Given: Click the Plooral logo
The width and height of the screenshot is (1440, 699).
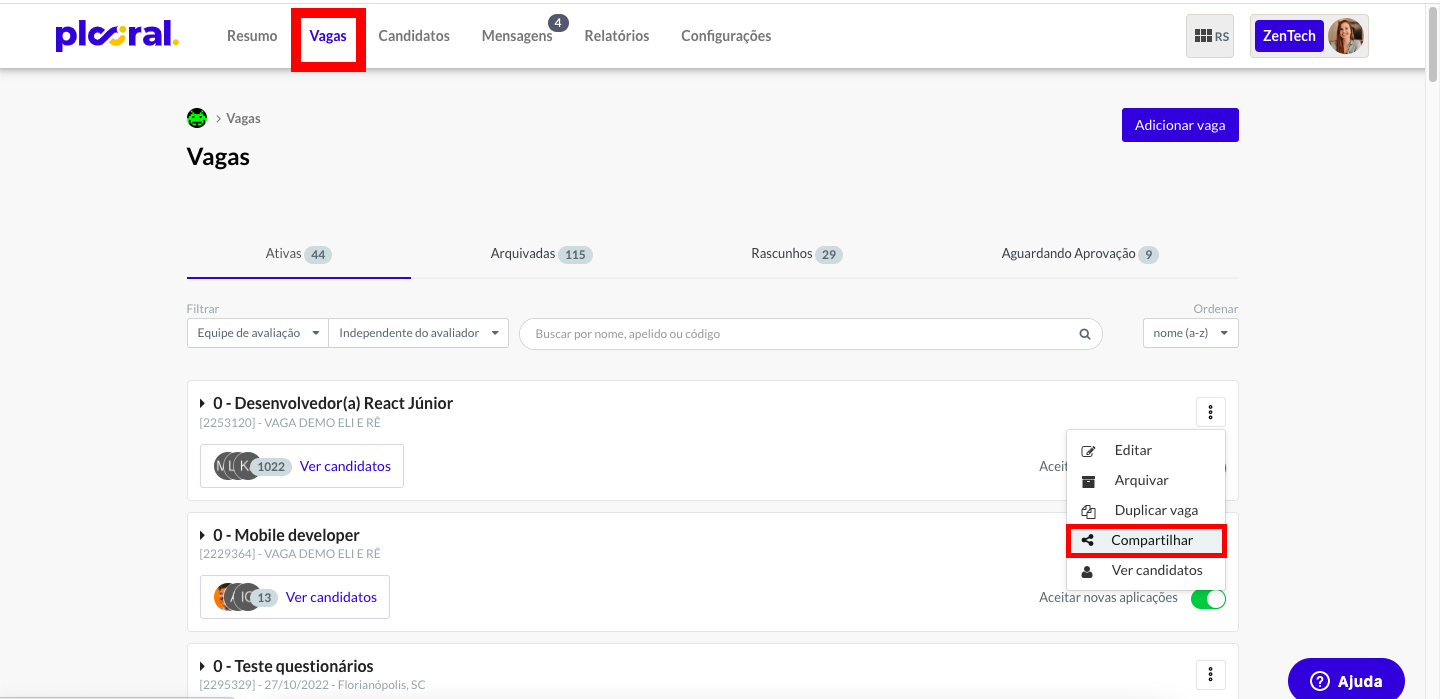Looking at the screenshot, I should click(117, 36).
